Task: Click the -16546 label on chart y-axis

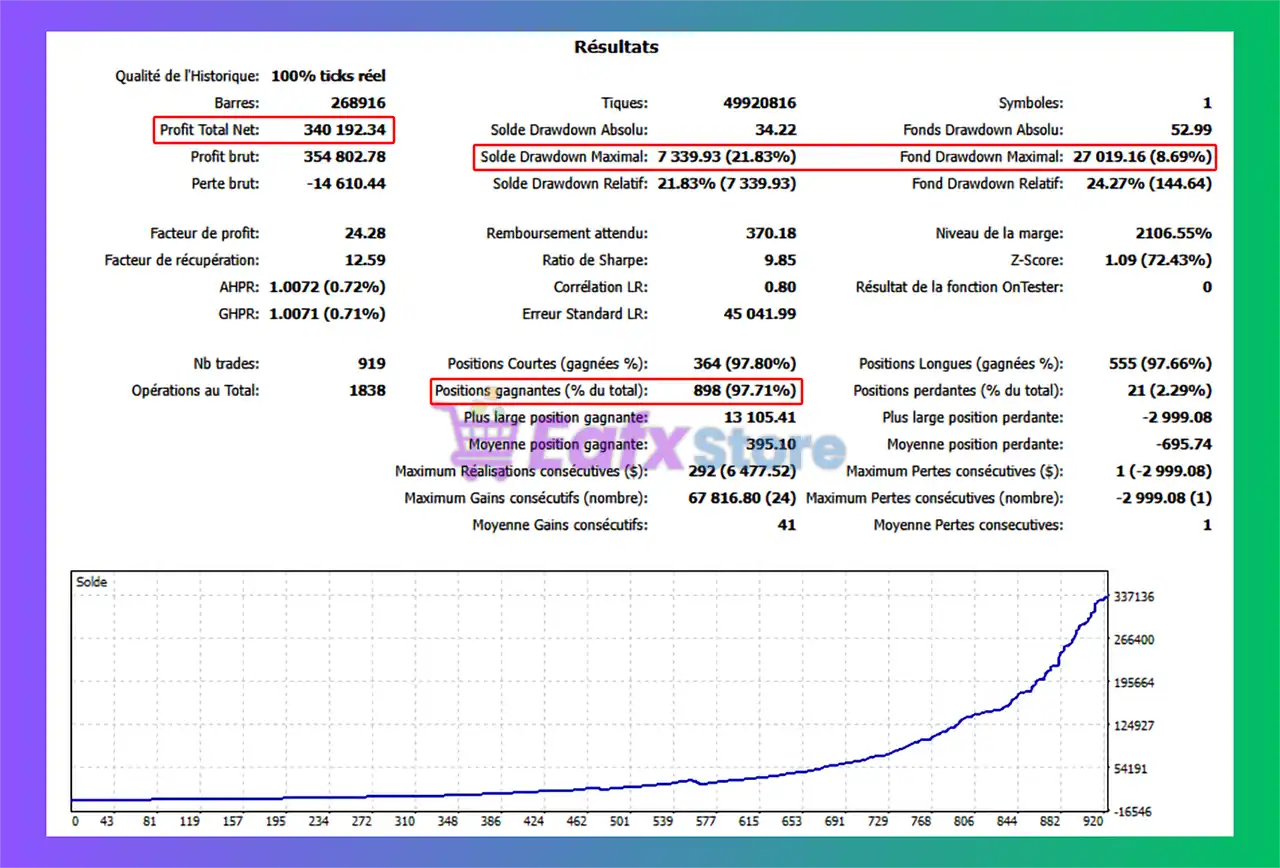Action: point(1135,812)
